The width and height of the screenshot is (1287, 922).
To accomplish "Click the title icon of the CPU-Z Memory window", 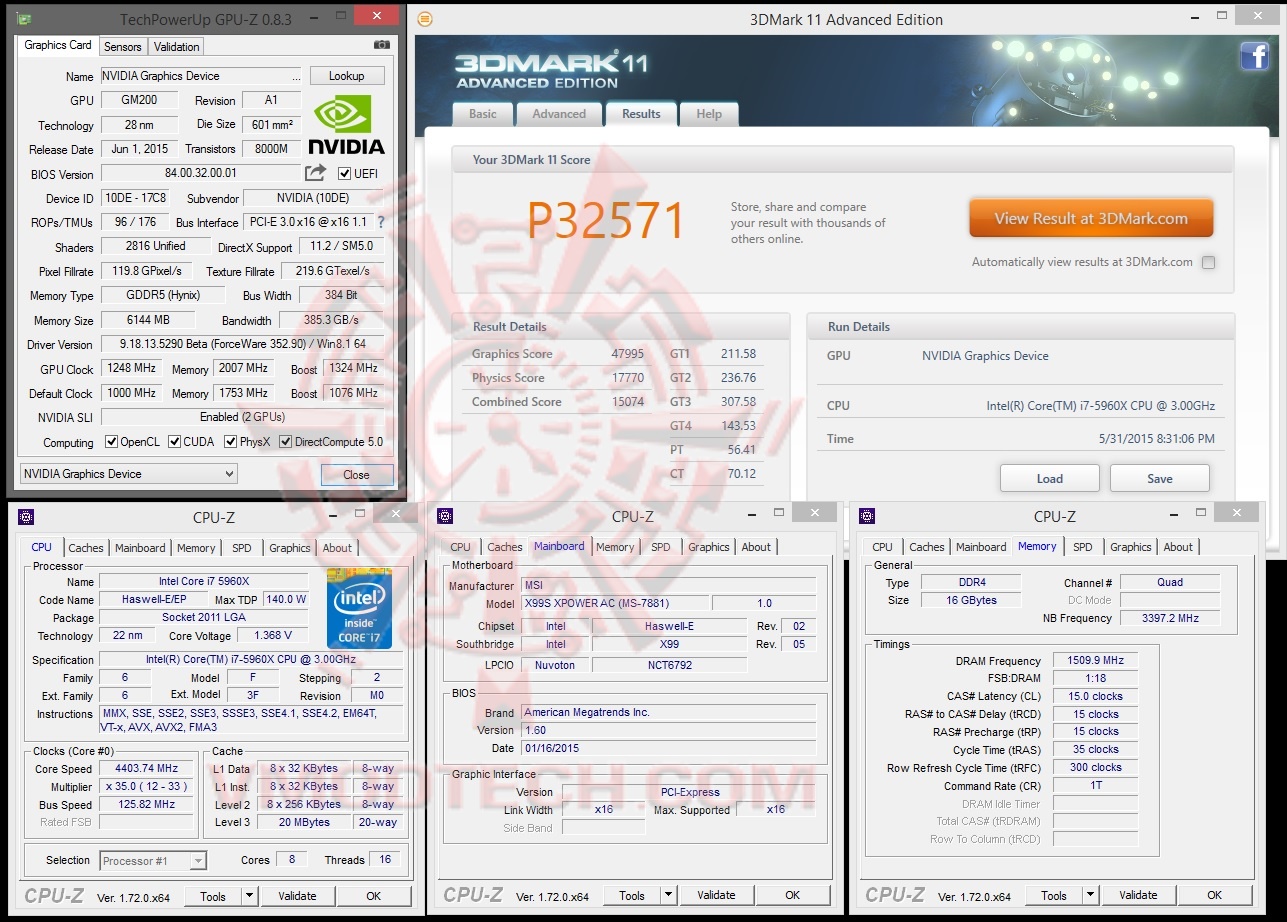I will pos(866,517).
